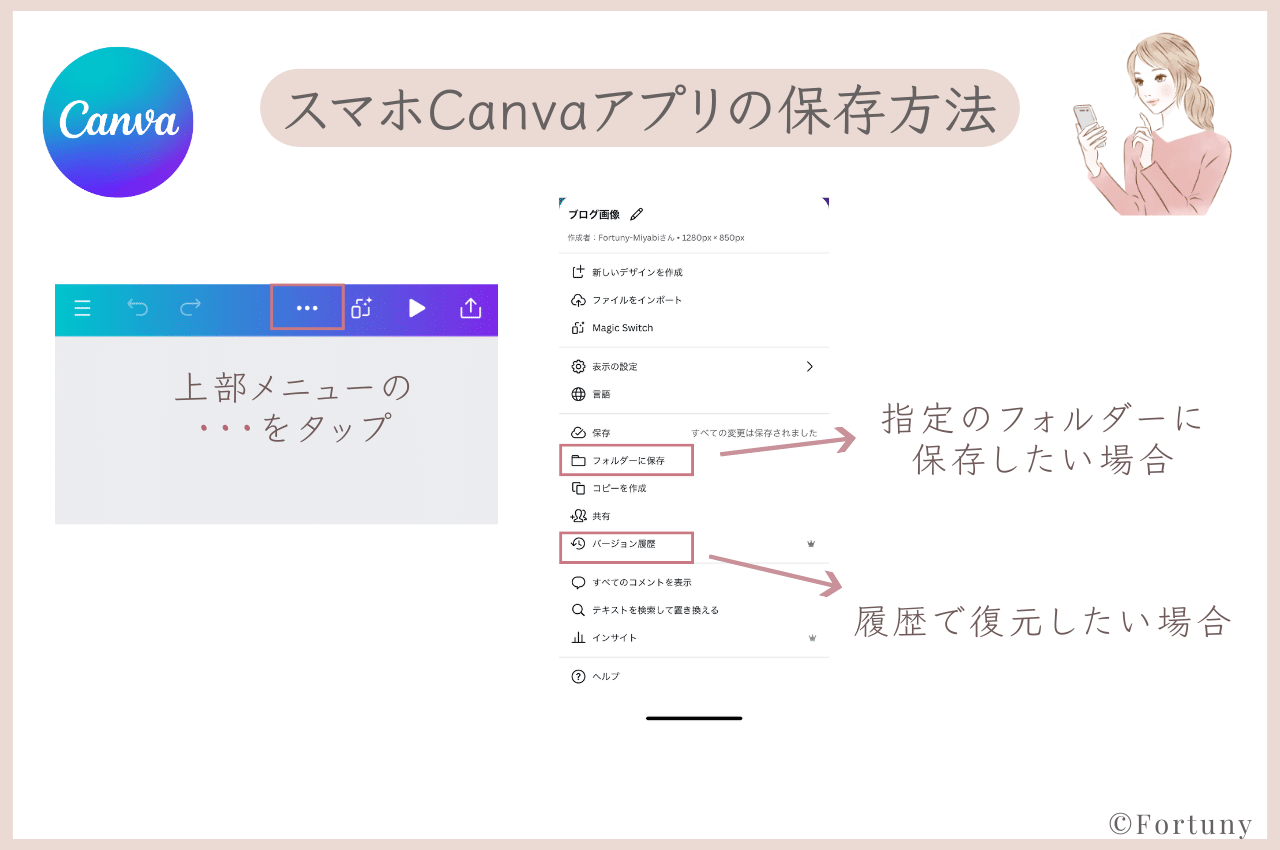
Task: Tap the redo arrow in the toolbar
Action: click(x=190, y=308)
